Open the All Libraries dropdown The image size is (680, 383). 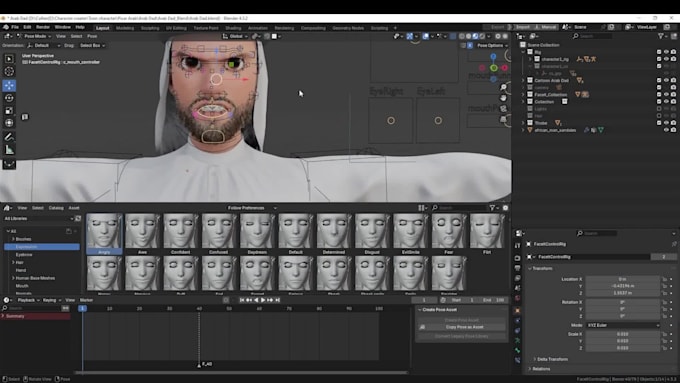pos(38,219)
